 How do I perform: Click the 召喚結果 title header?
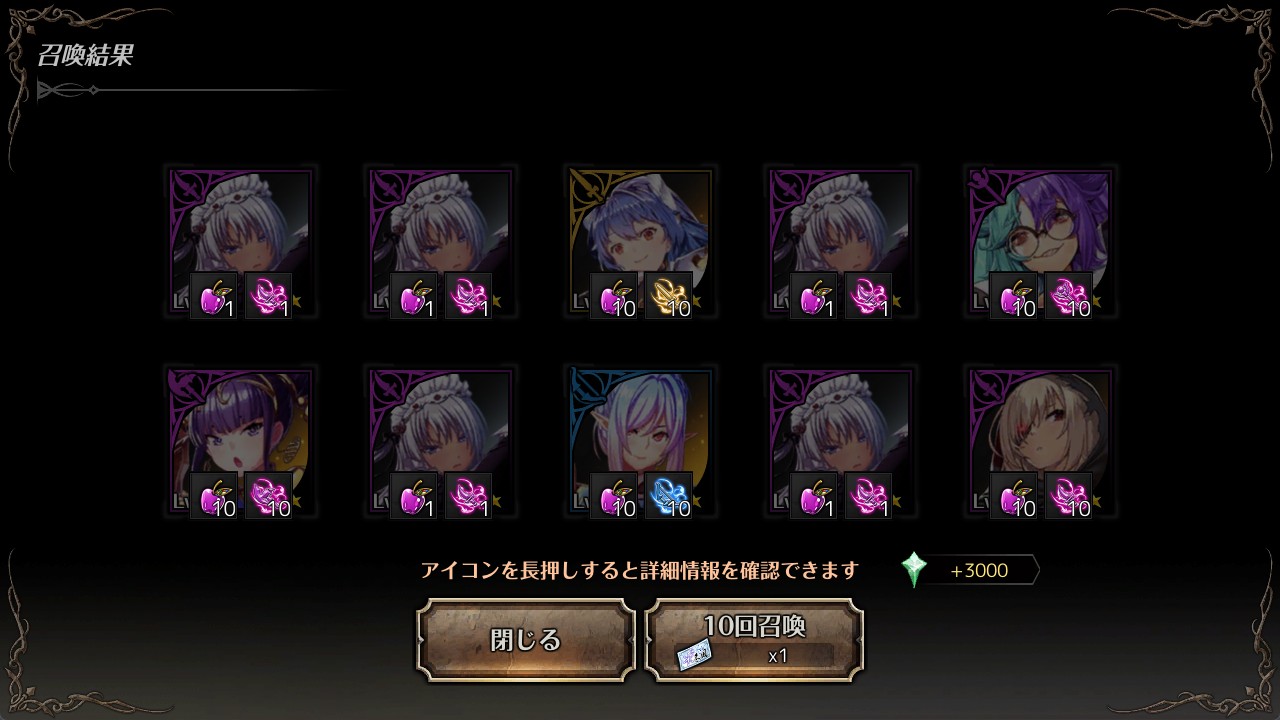tap(85, 56)
